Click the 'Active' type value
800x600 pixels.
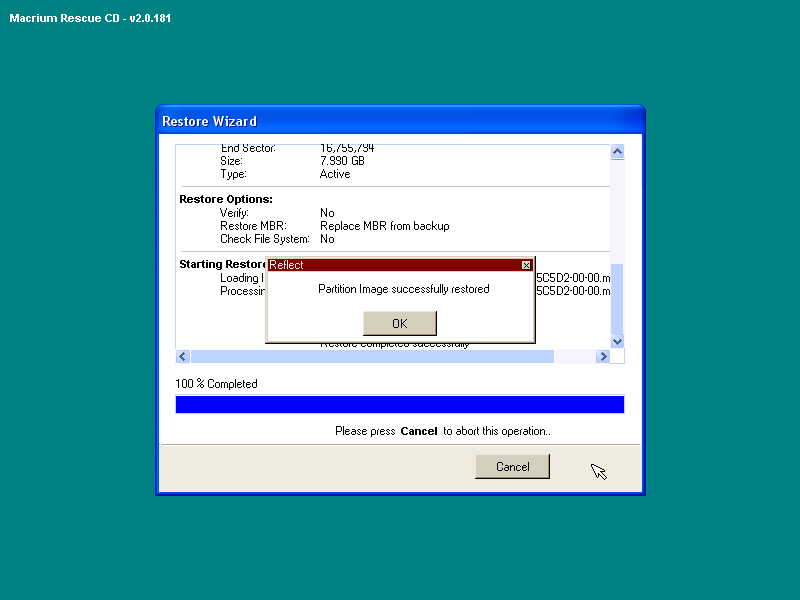click(x=335, y=174)
